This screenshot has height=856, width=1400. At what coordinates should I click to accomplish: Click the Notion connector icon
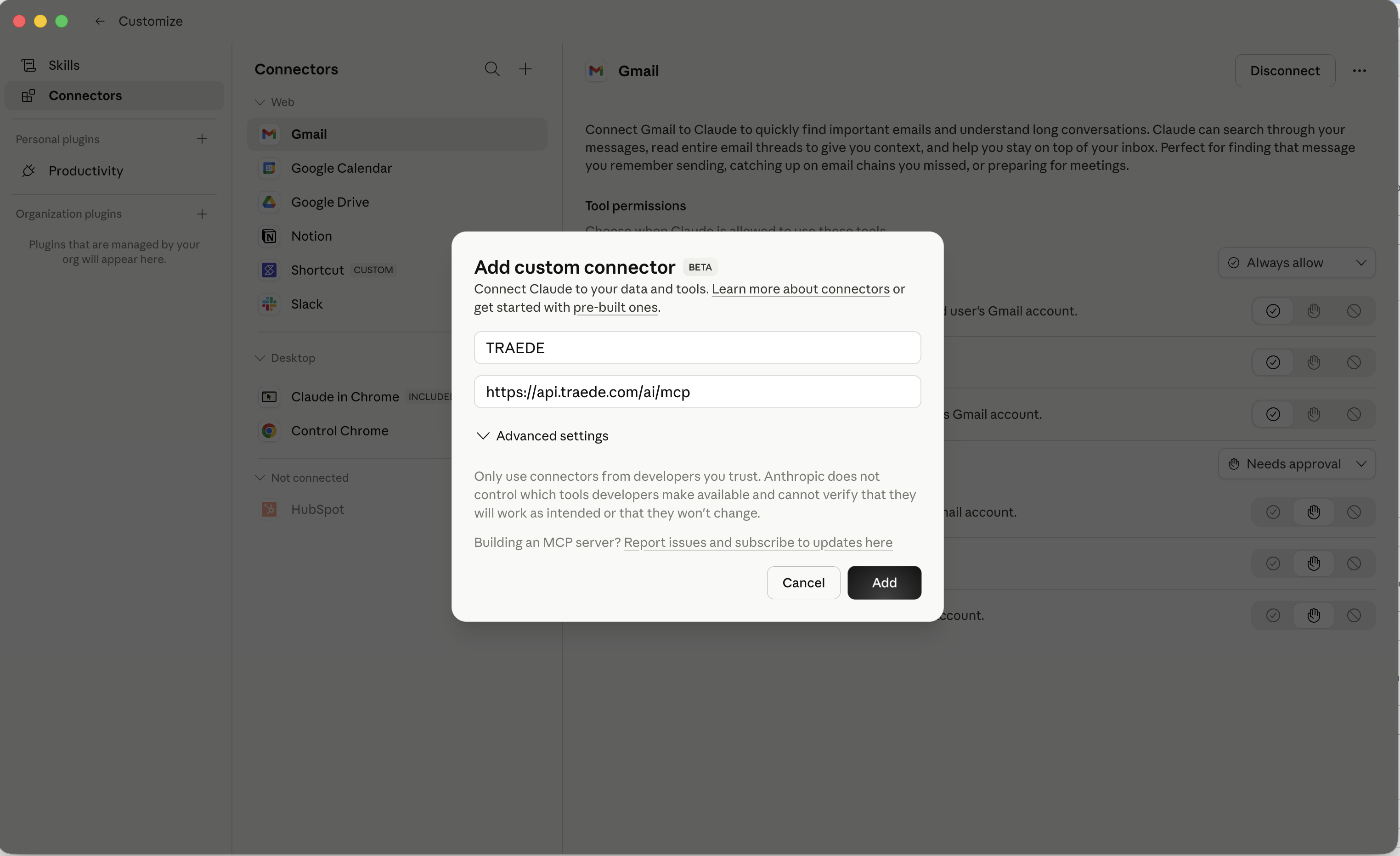pos(269,237)
